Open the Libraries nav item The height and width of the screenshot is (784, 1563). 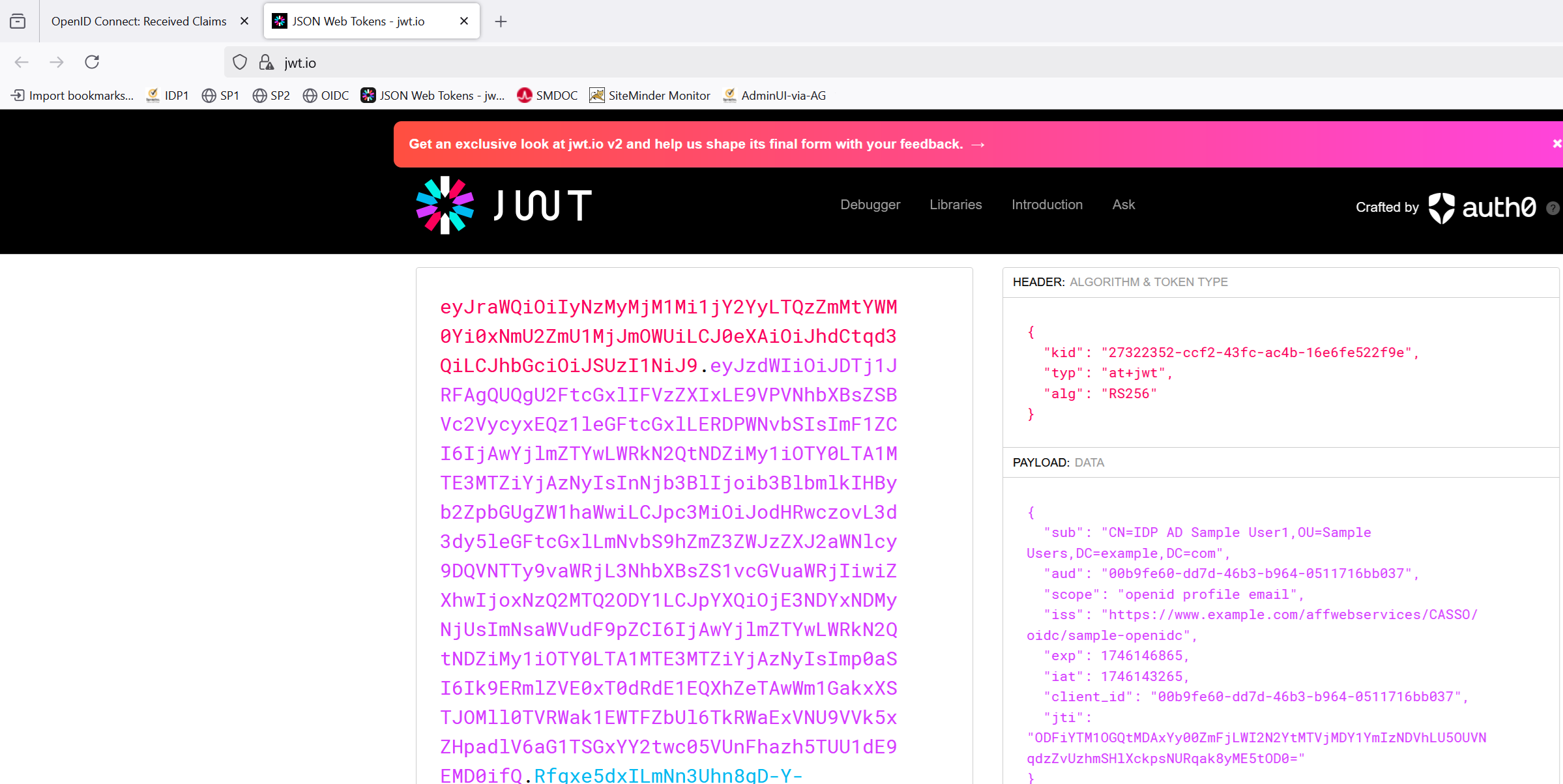[x=956, y=205]
